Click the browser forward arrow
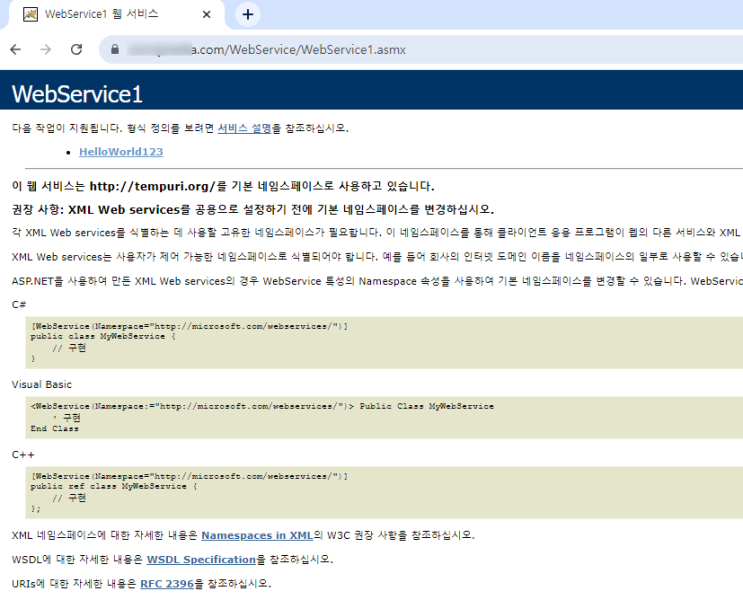This screenshot has width=743, height=600. pos(45,49)
